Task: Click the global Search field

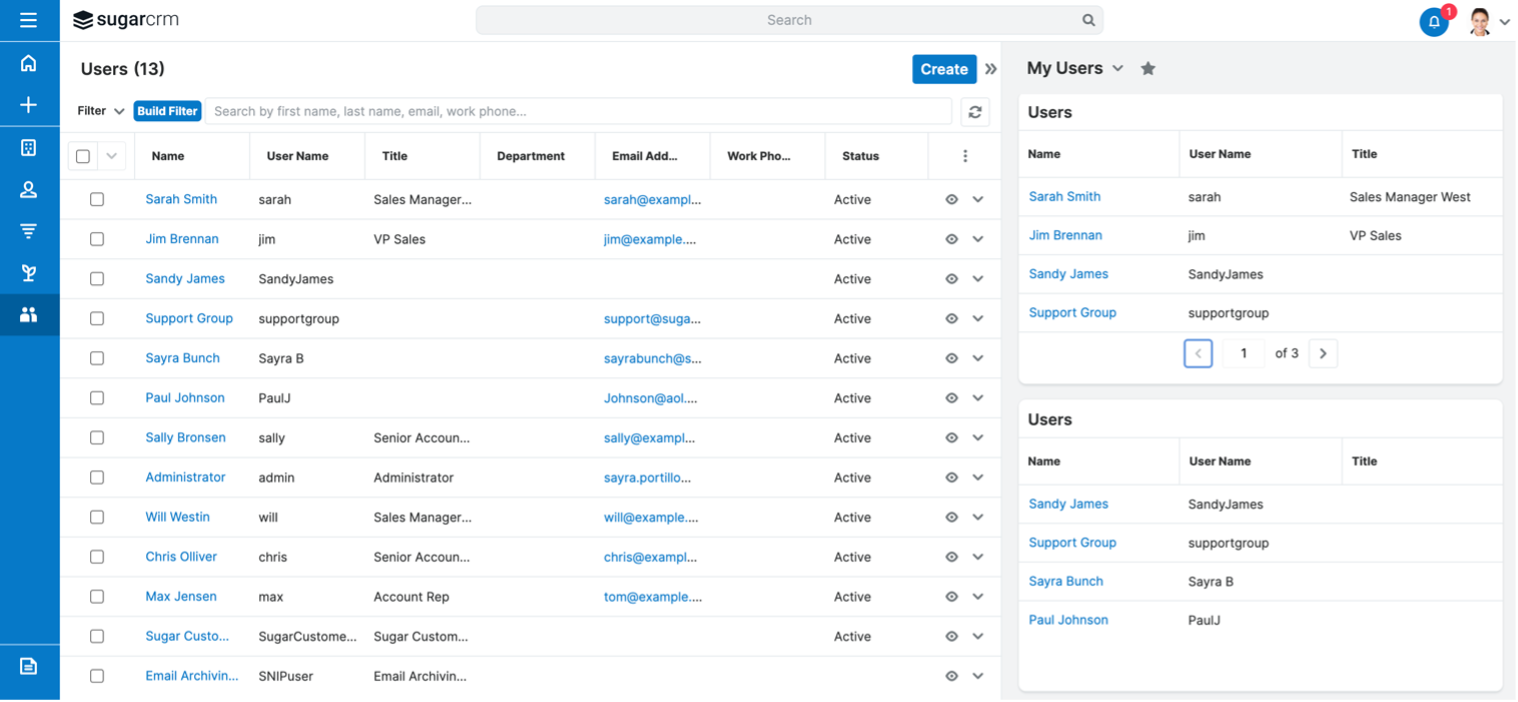Action: point(788,20)
